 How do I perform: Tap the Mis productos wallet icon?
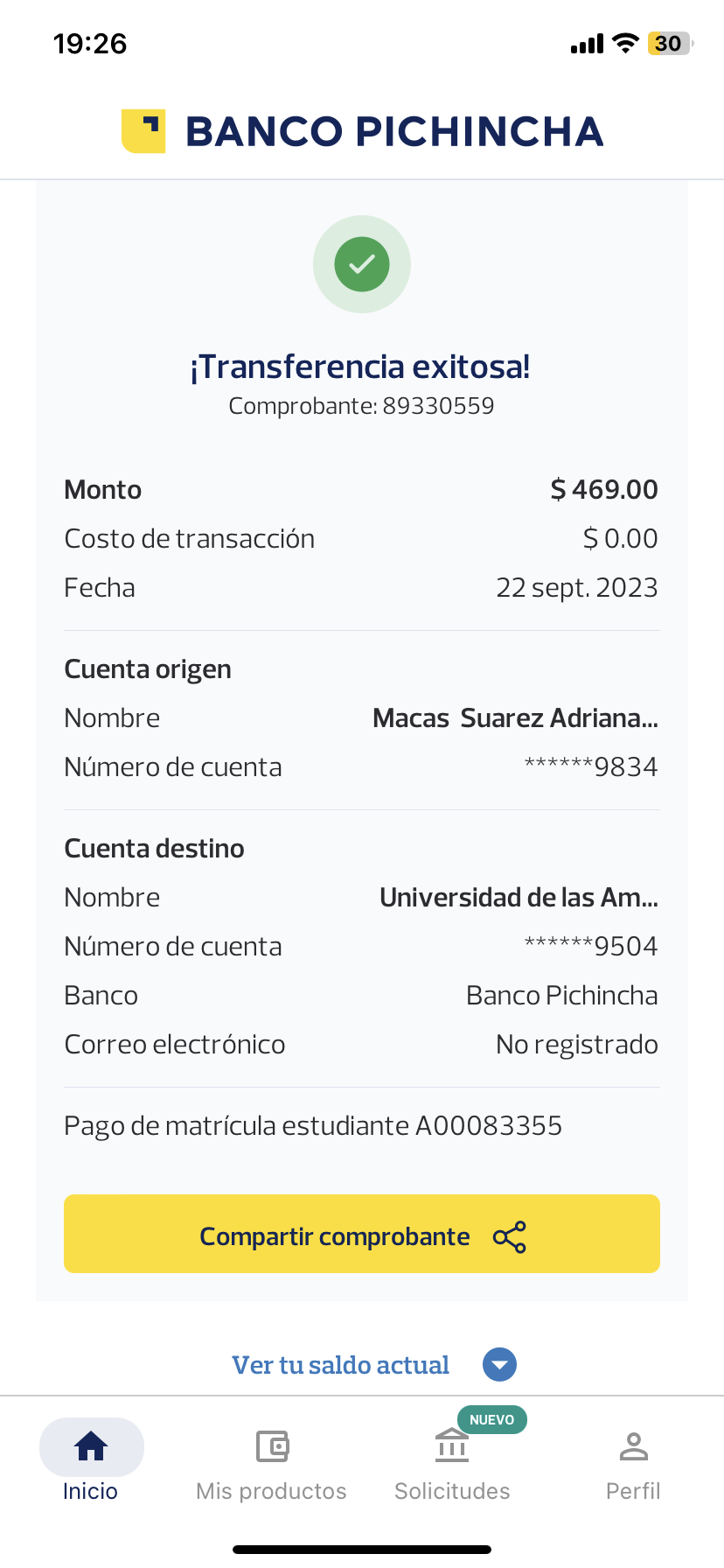click(x=272, y=1446)
